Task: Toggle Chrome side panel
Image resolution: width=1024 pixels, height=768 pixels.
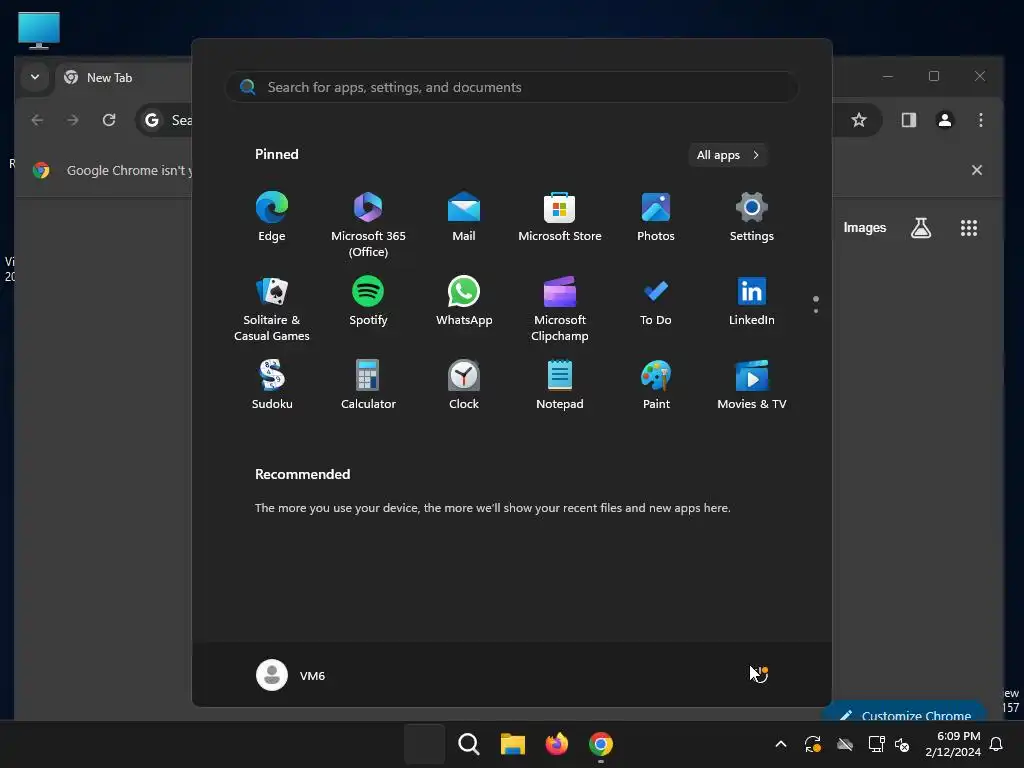Action: click(908, 120)
